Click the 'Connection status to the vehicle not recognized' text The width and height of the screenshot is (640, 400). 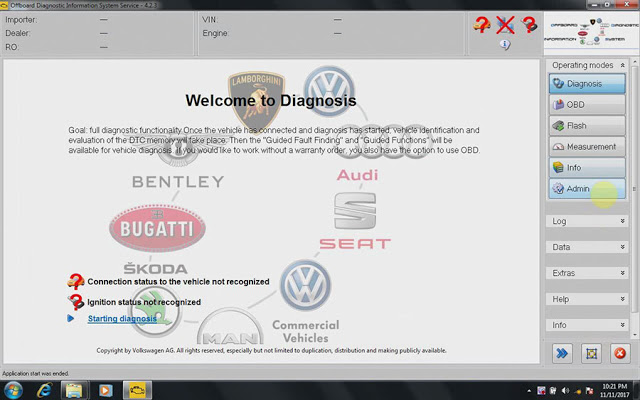tap(178, 282)
